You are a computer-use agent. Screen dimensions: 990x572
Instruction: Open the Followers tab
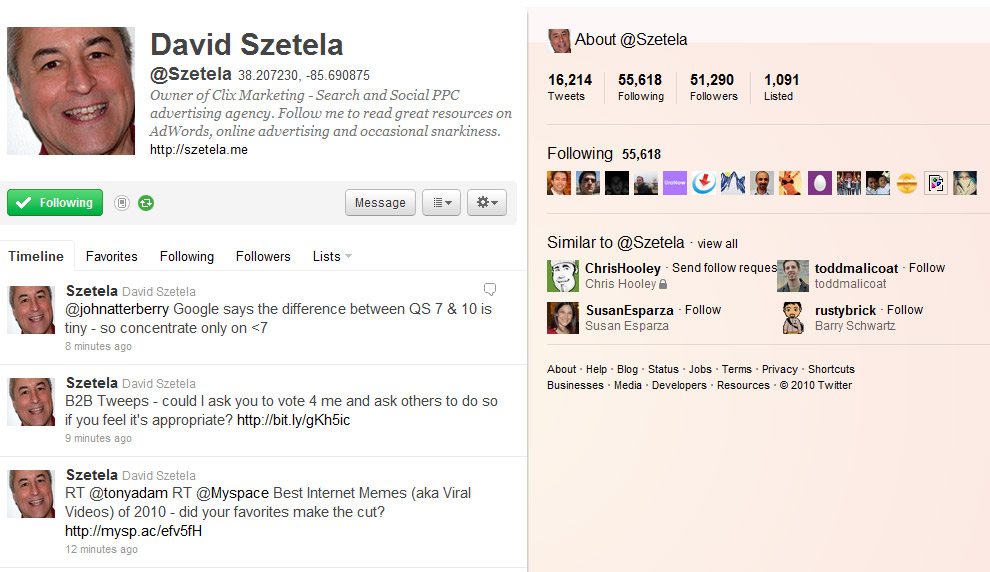click(263, 257)
